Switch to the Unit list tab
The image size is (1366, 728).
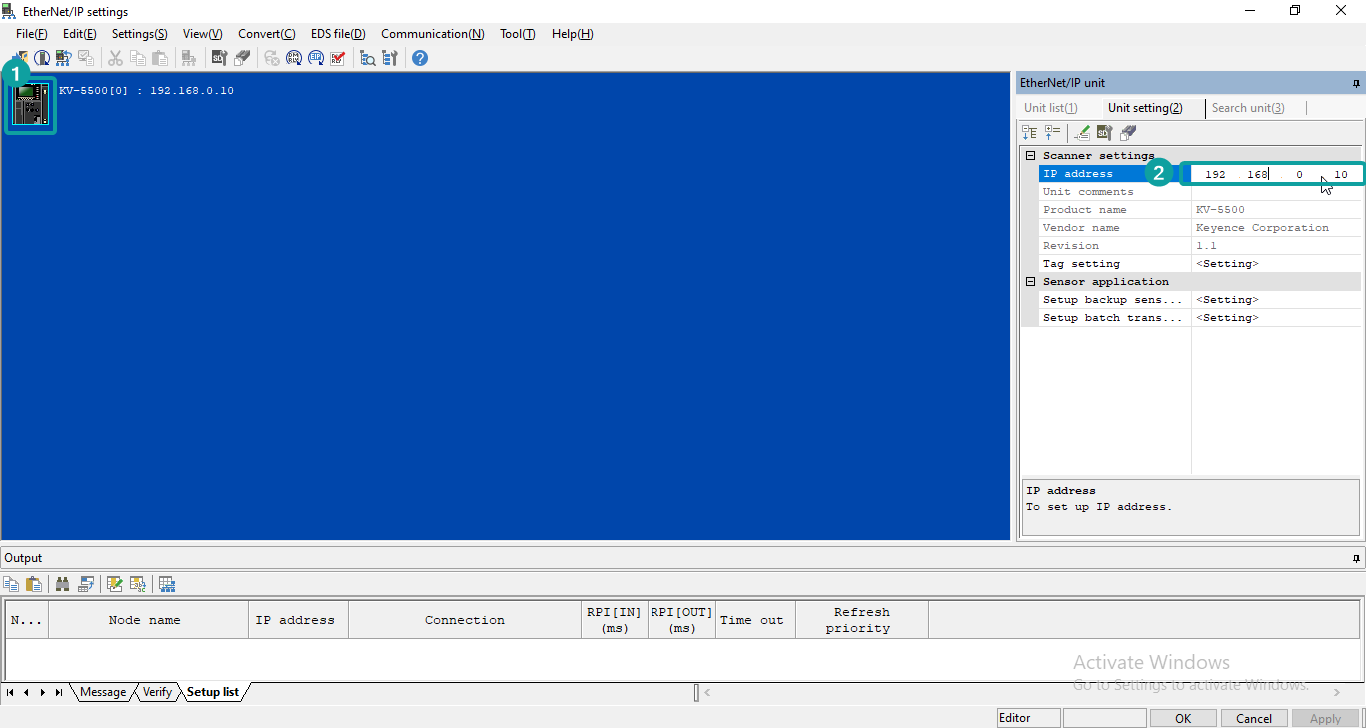[x=1051, y=108]
